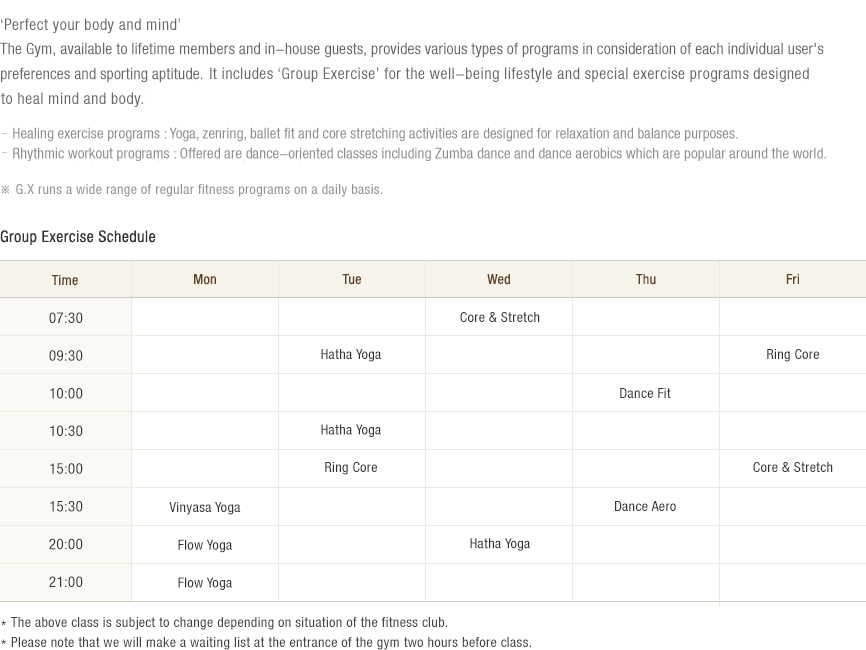Select Ring Core at 15:00 Tuesday

[x=351, y=468]
